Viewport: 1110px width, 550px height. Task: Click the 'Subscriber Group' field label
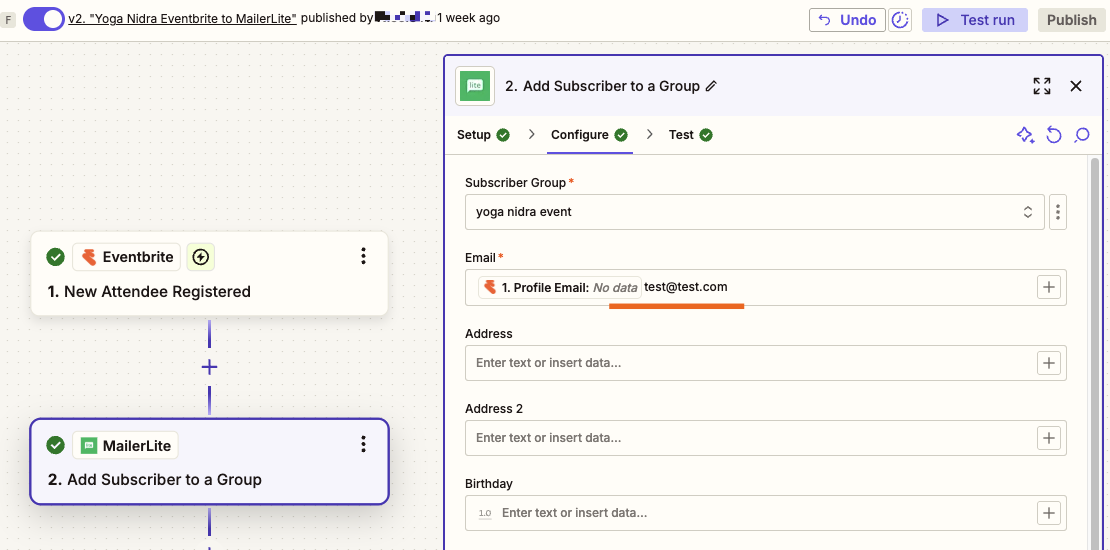515,183
